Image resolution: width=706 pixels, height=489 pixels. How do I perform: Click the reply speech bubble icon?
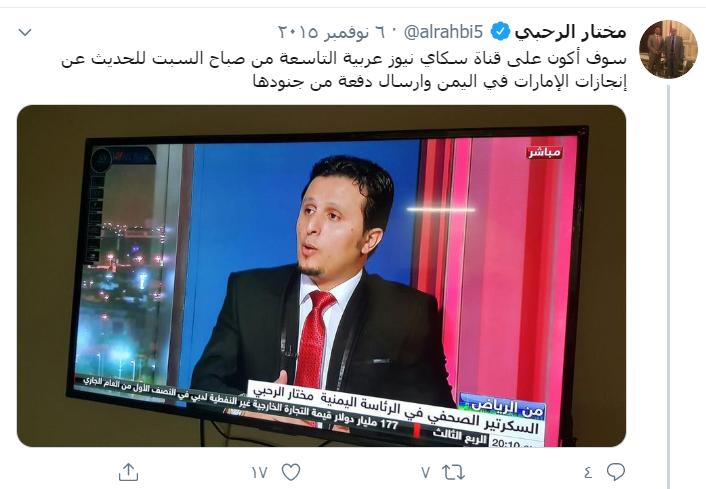[615, 472]
